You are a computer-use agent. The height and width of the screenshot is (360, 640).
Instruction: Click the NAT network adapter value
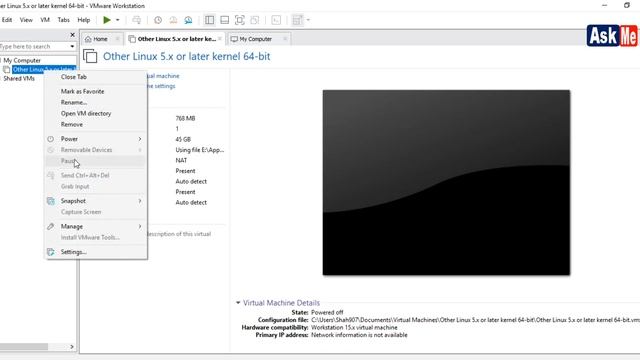181,160
